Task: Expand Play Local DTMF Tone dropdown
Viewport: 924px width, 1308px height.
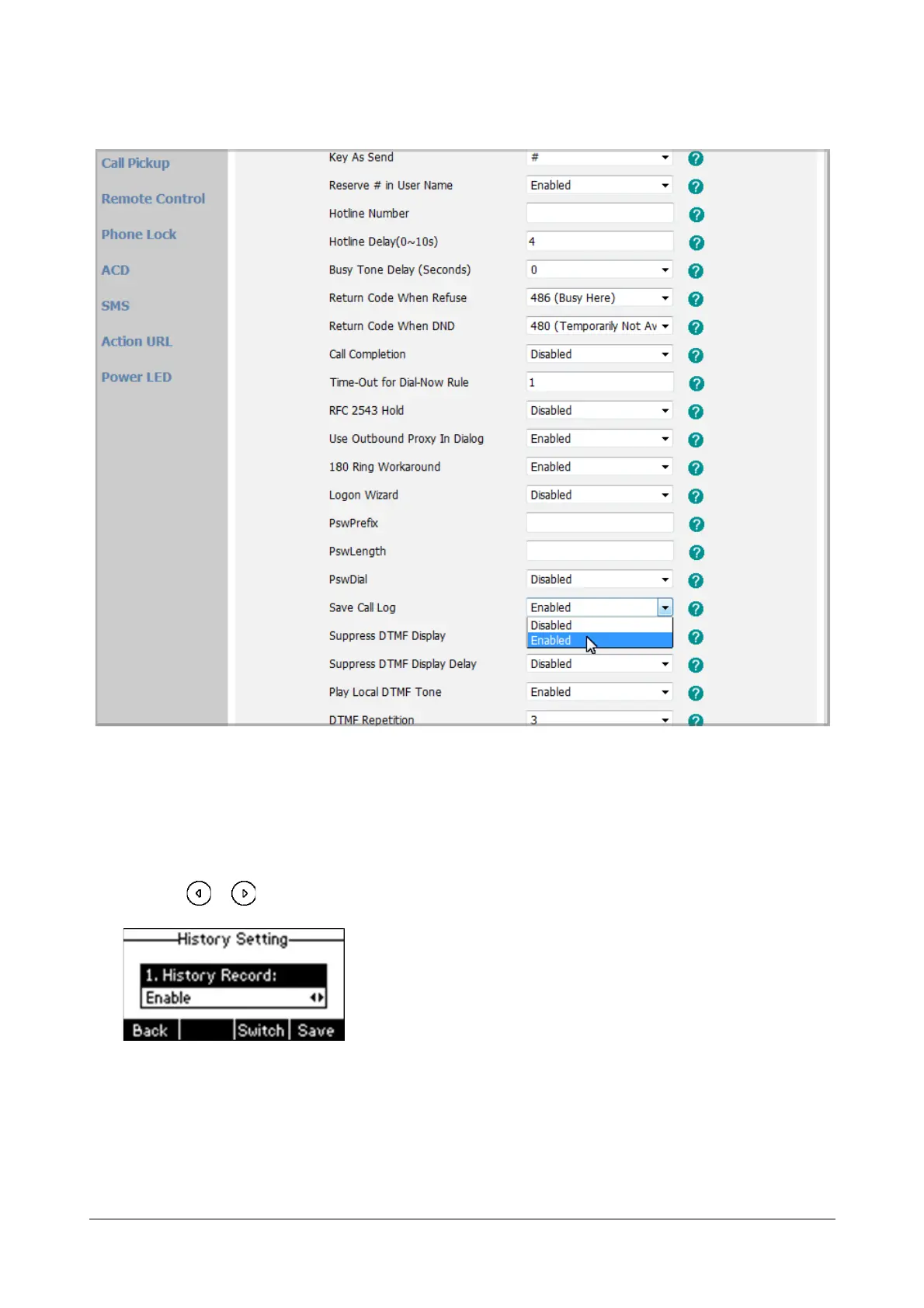Action: click(599, 692)
